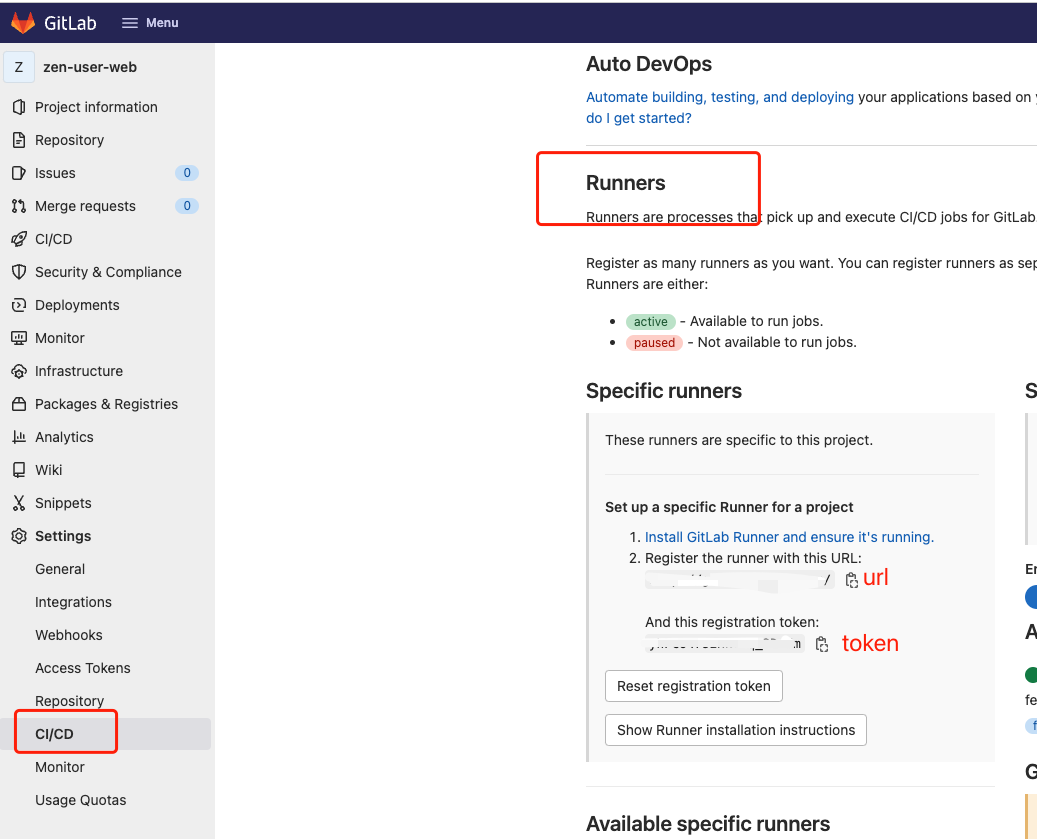Click Show Runner installation instructions button
The image size is (1037, 839).
735,730
